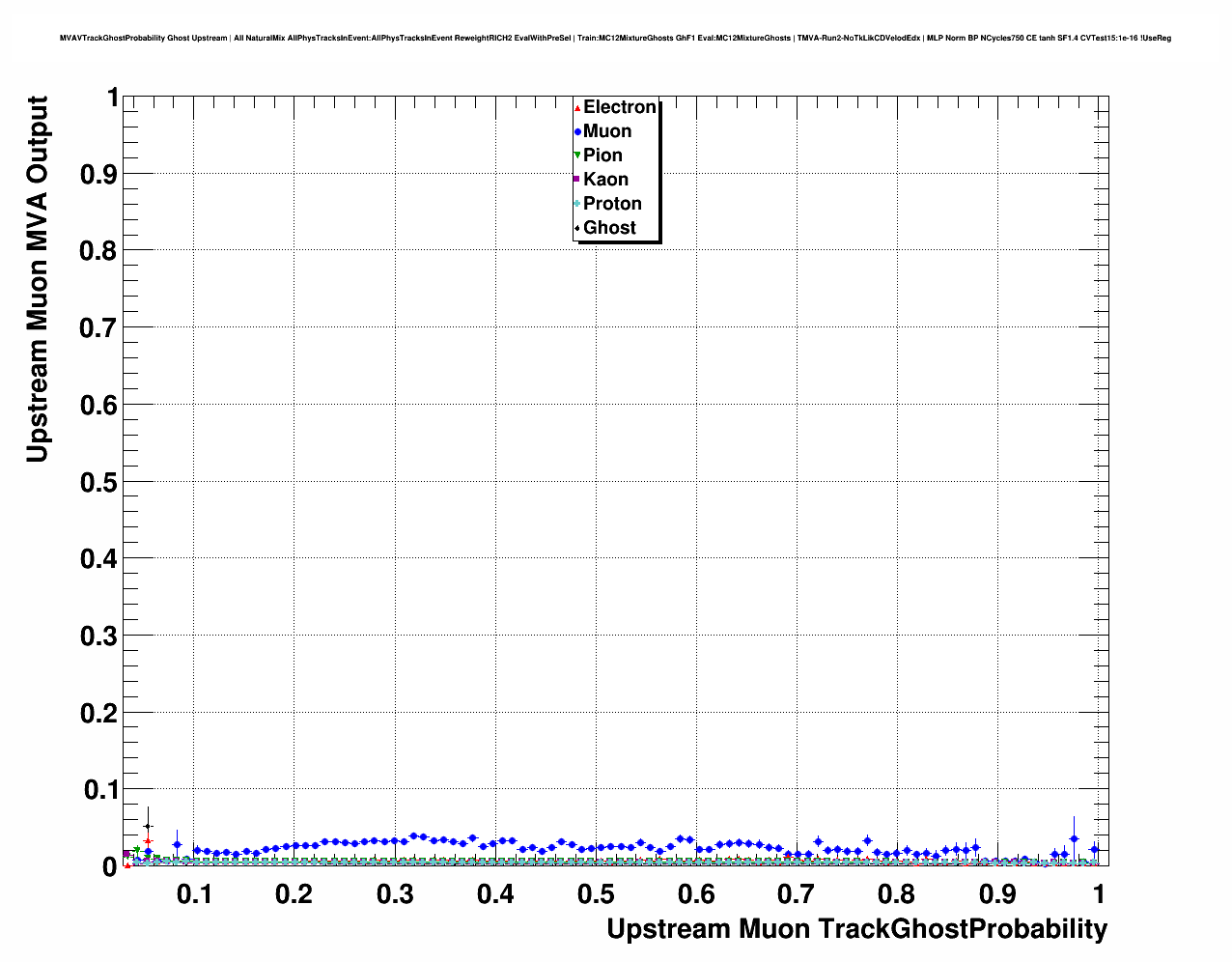Select the Electron legend label text

pos(619,107)
